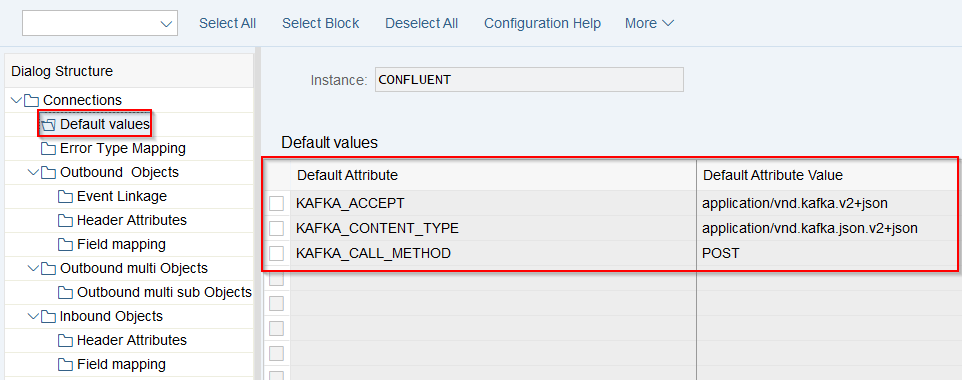Click Select All button

tap(228, 23)
